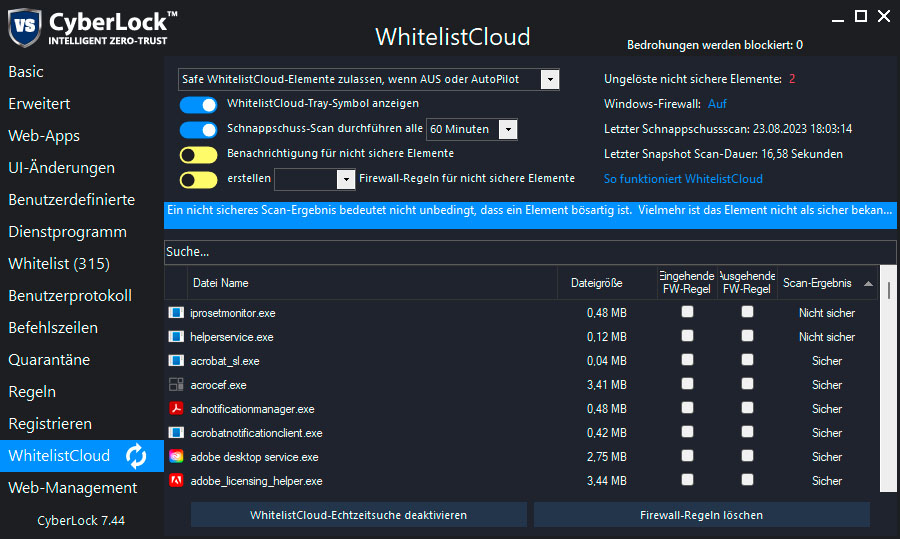
Task: Check Ausgehende FW-Regel for helperservice.exe
Action: [747, 336]
